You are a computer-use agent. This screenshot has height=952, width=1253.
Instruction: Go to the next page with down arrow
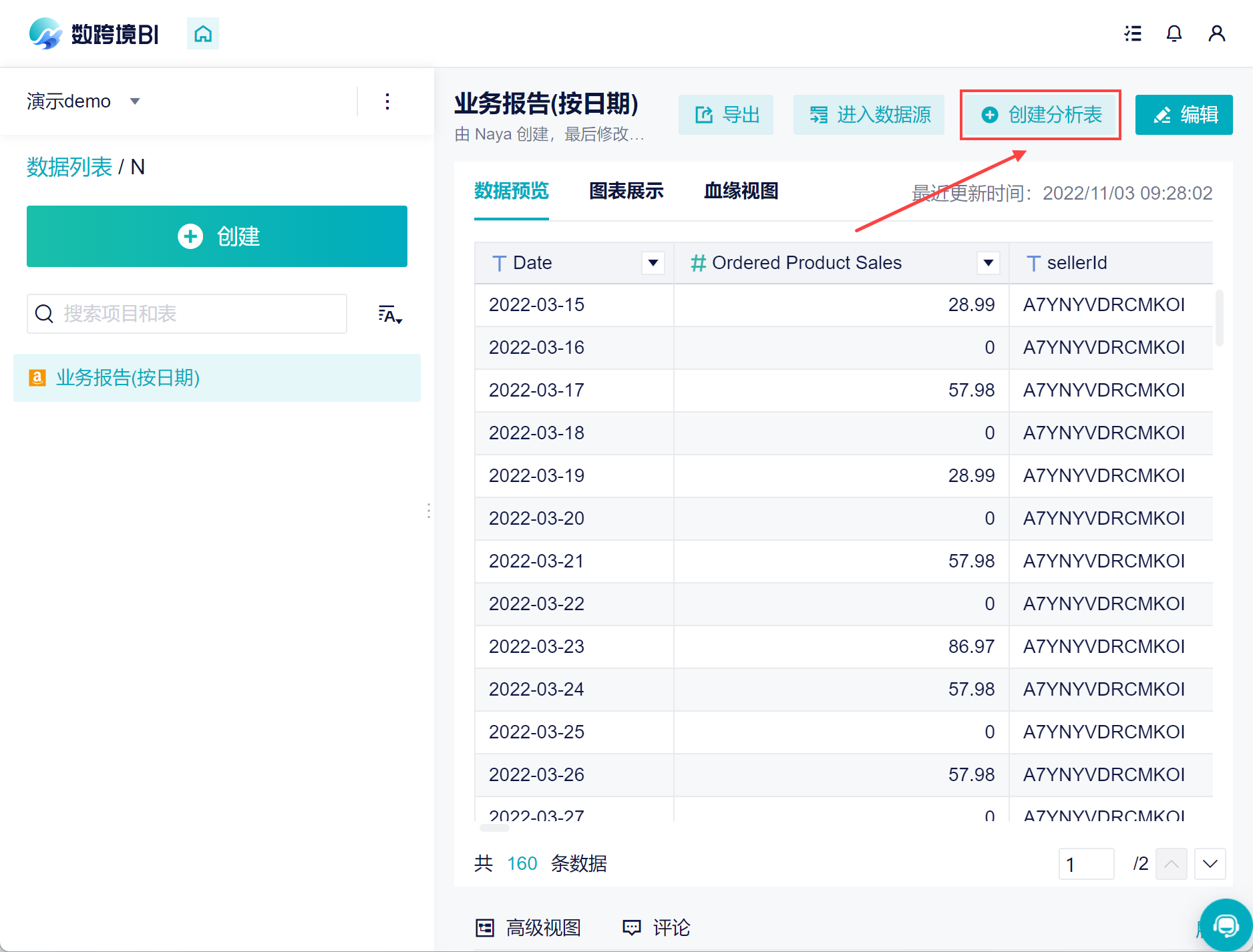pos(1210,864)
